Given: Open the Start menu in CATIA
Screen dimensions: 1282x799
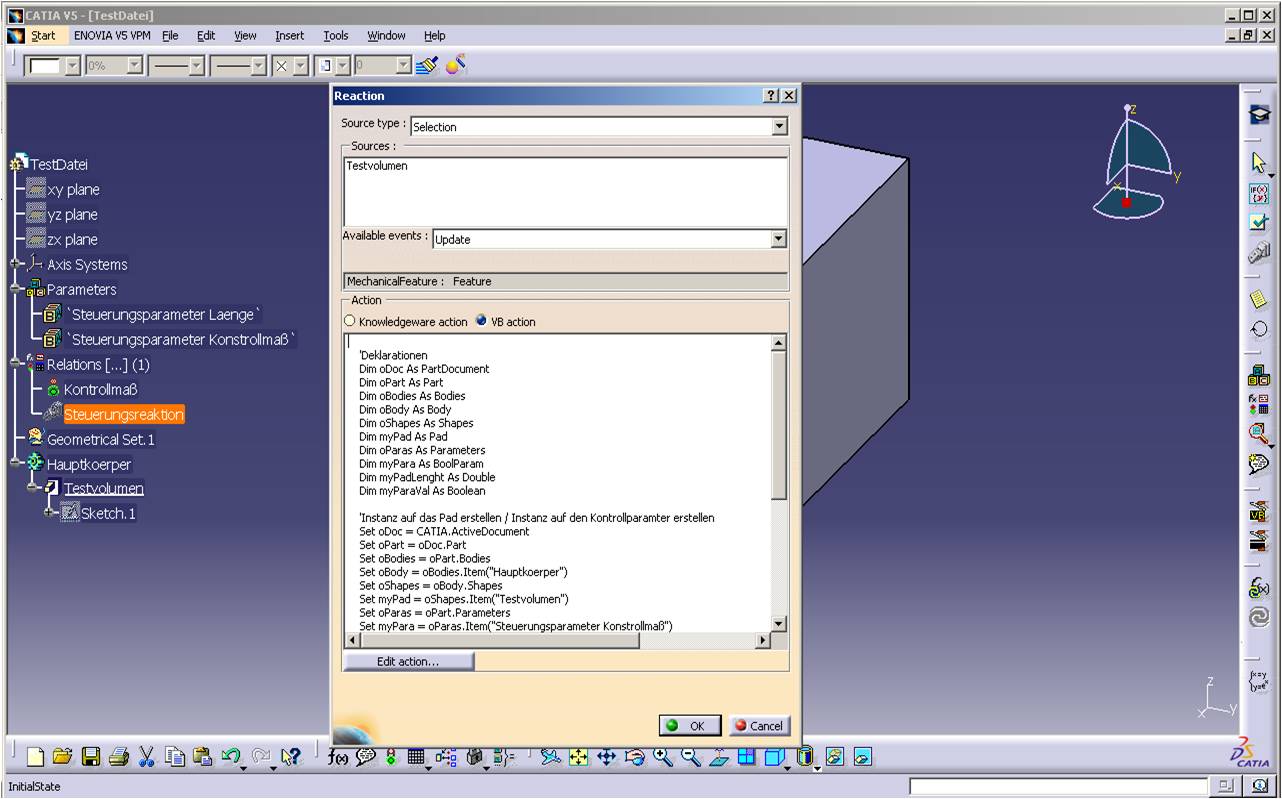Looking at the screenshot, I should click(43, 35).
